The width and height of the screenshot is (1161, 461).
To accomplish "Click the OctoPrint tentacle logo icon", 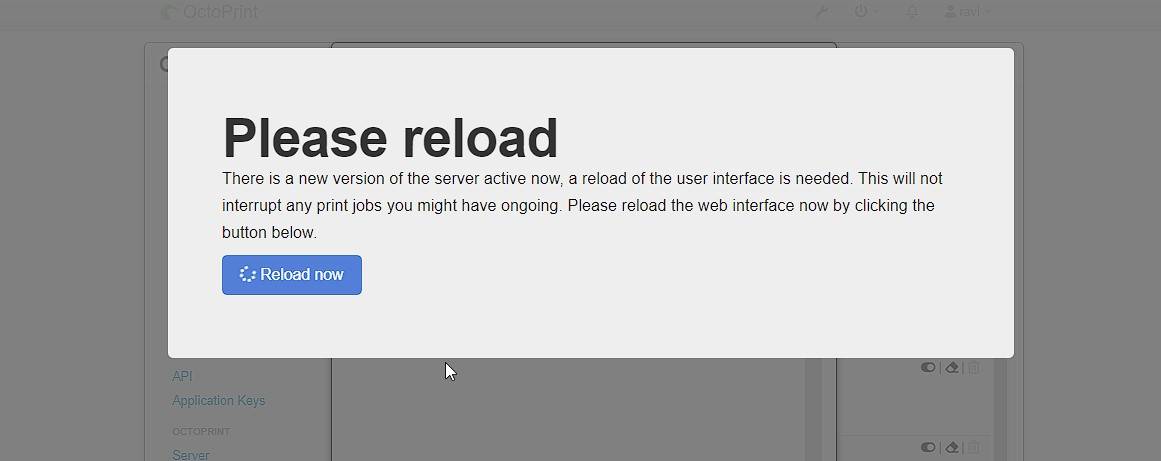I will coord(169,12).
